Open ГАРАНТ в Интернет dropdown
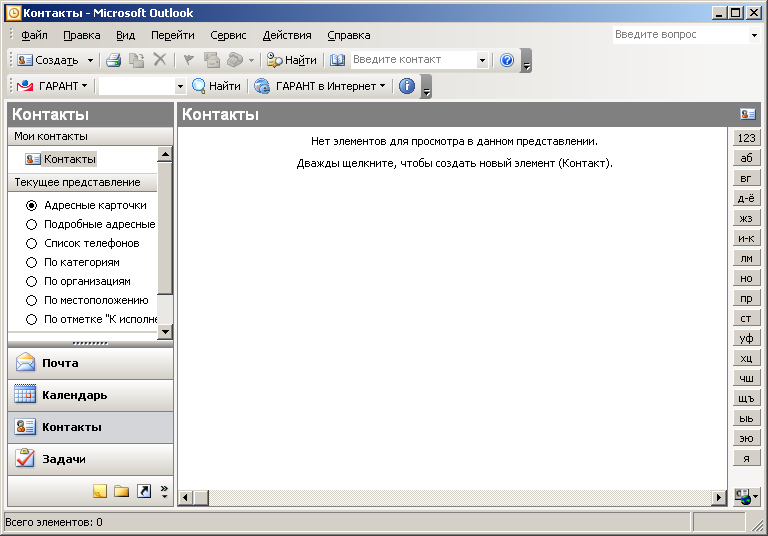This screenshot has width=768, height=536. (320, 86)
